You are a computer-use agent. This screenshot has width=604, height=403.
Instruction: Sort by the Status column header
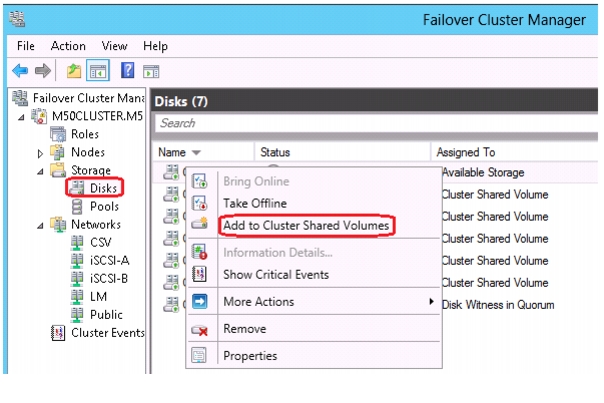click(x=275, y=152)
